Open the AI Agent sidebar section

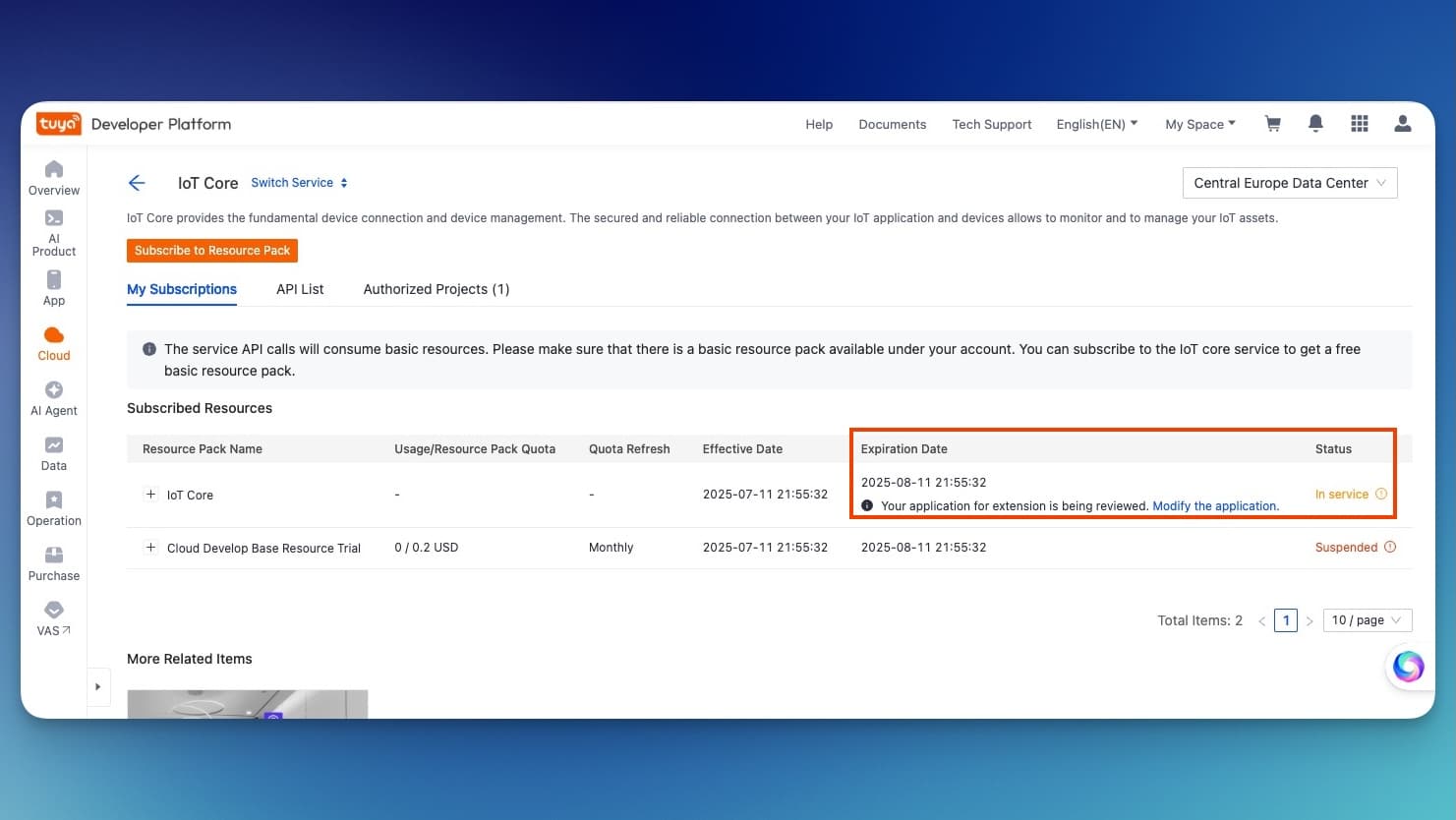point(54,398)
